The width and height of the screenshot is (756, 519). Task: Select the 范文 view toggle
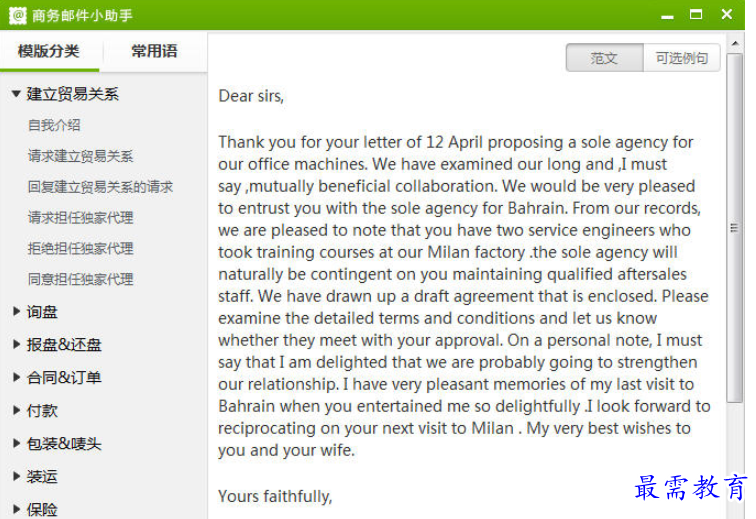604,58
